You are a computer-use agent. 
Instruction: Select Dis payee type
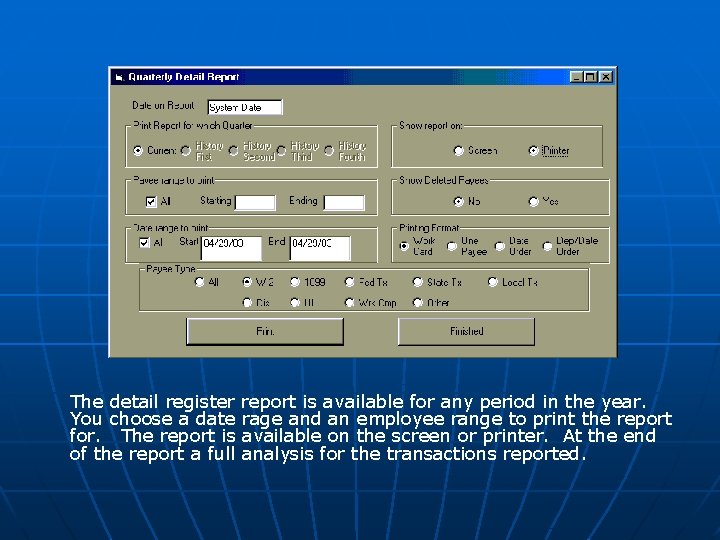pyautogui.click(x=247, y=303)
